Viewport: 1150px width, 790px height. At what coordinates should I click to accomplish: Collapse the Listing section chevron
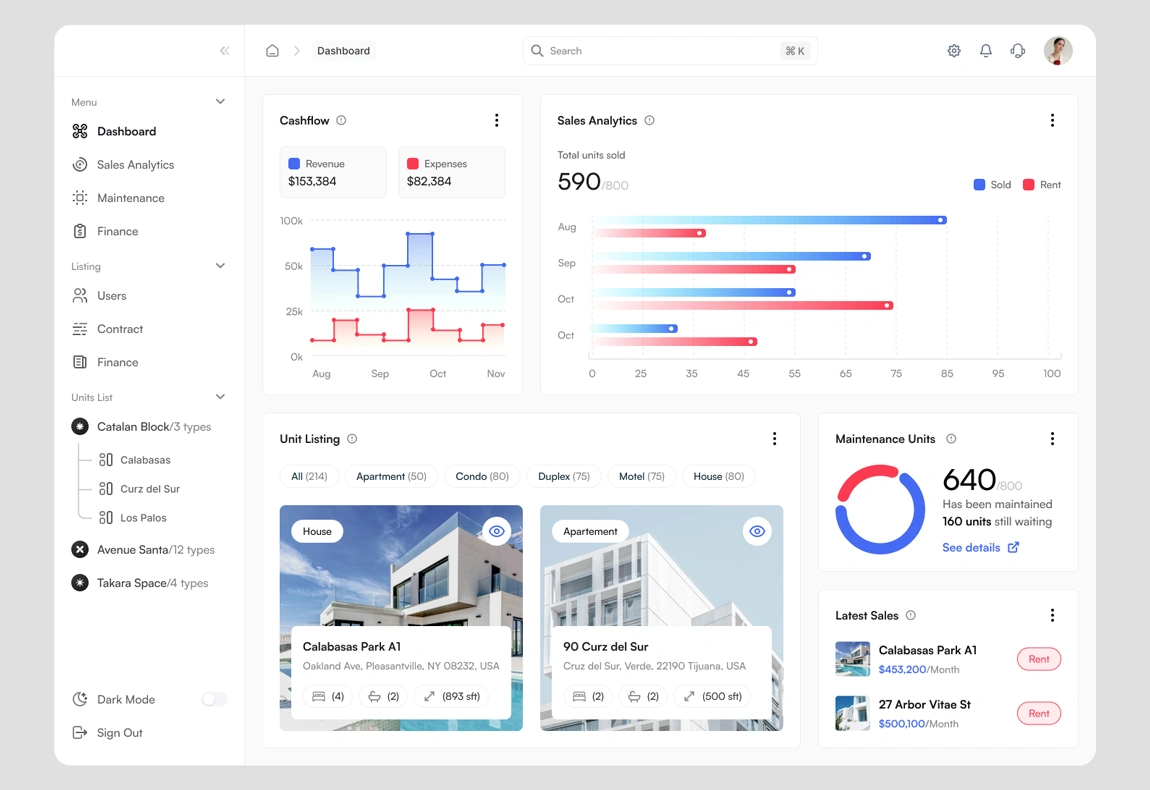tap(220, 266)
